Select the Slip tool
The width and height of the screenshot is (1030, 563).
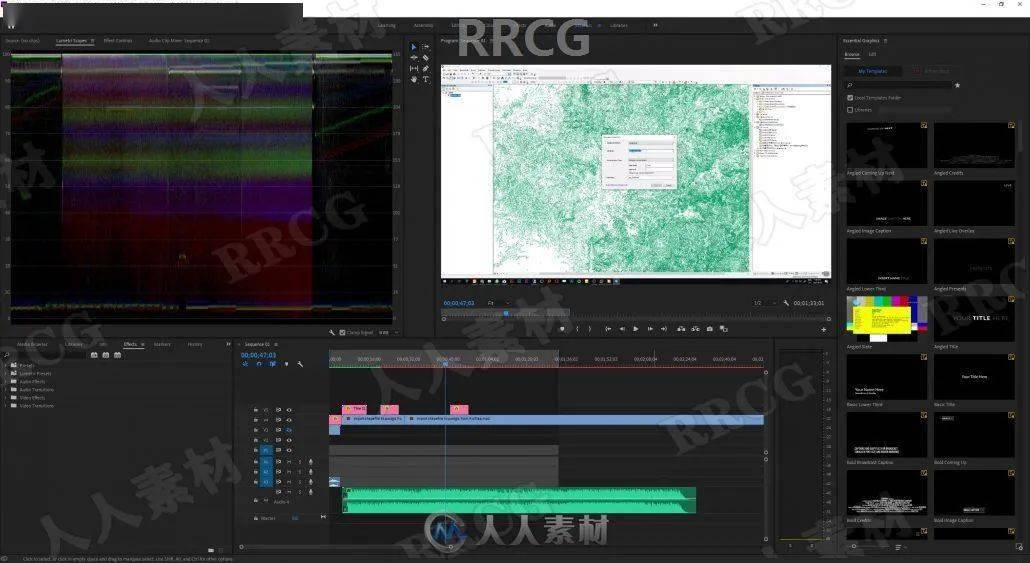(413, 68)
